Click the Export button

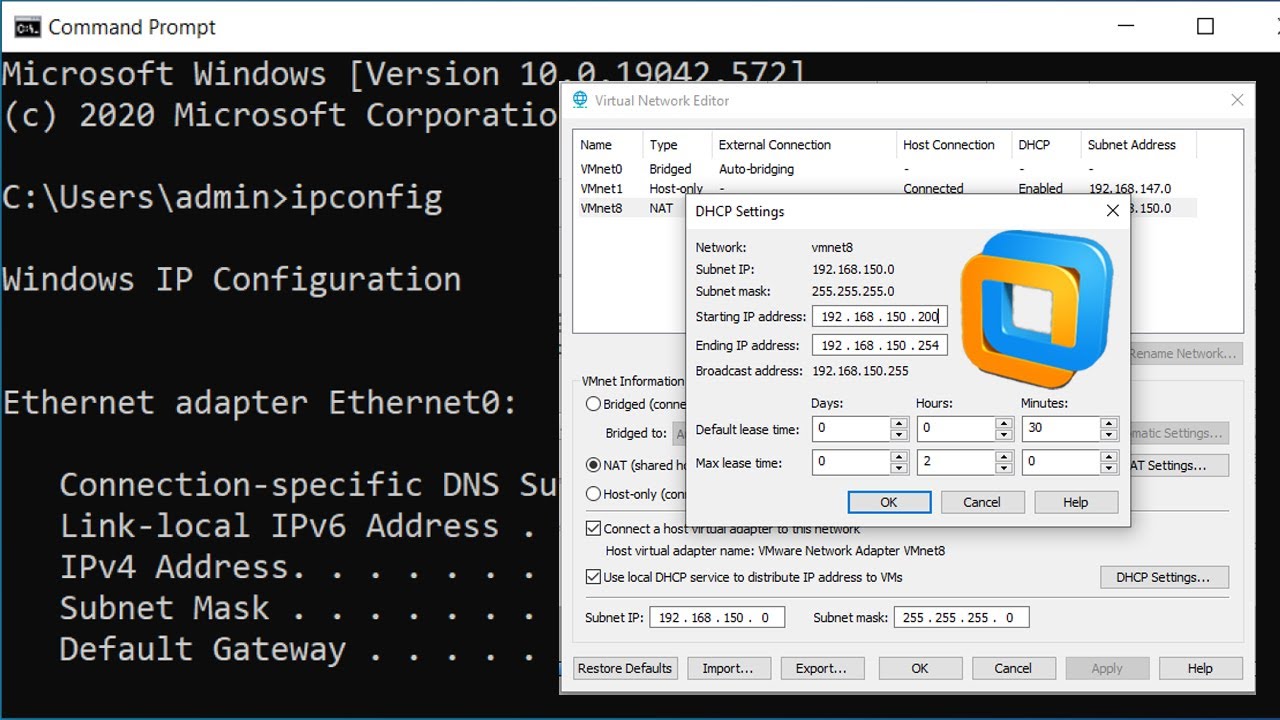point(821,668)
